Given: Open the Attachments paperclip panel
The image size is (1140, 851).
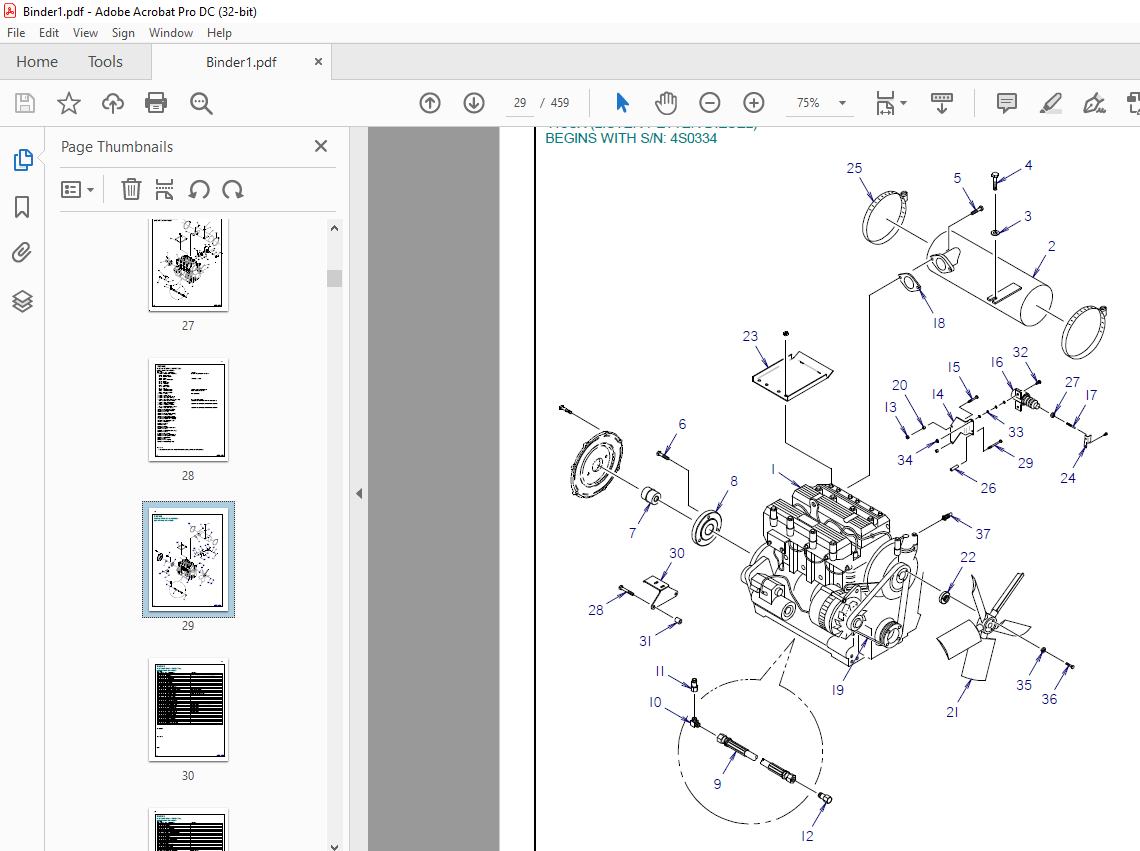Looking at the screenshot, I should tap(23, 253).
